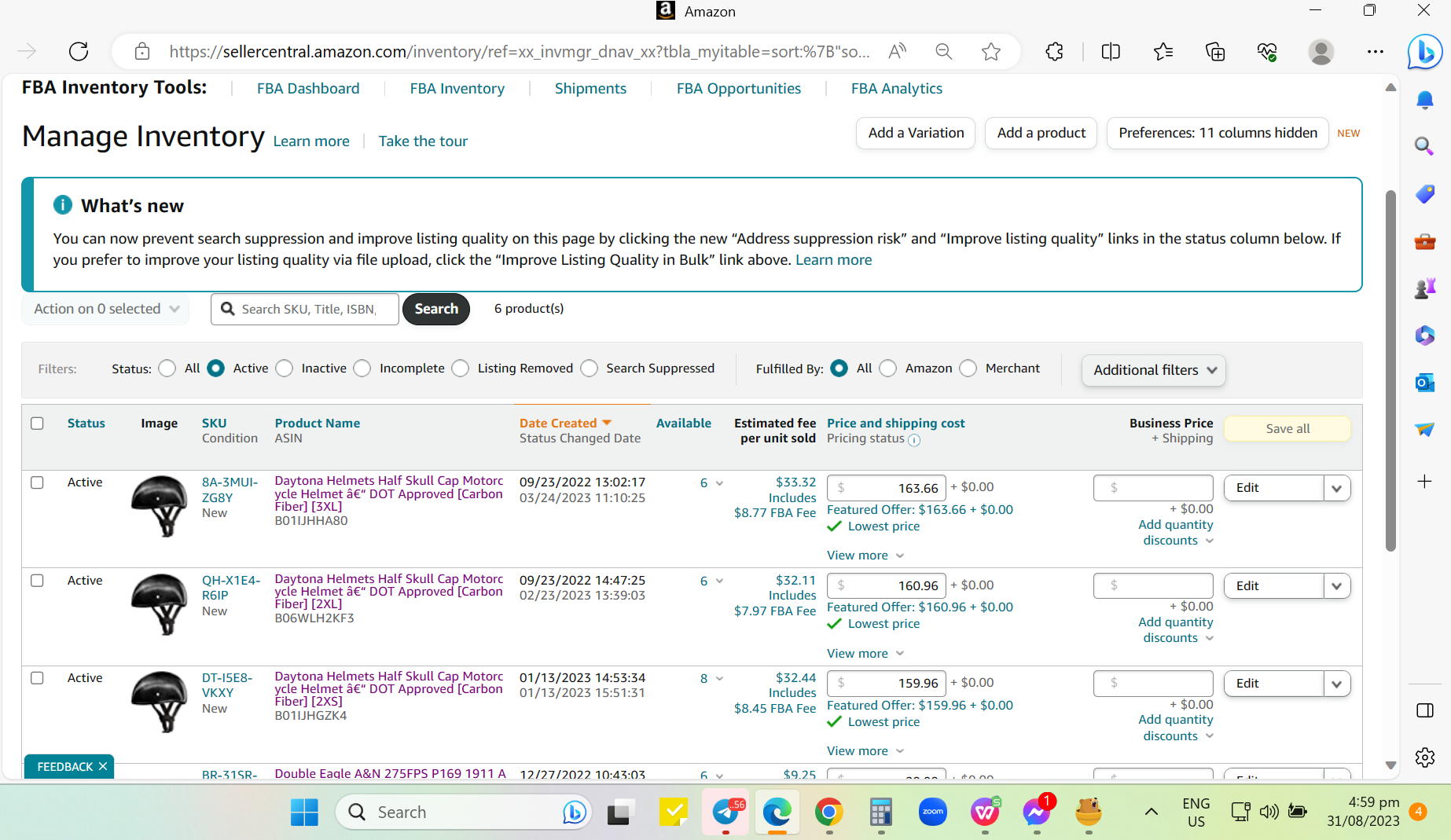Open the Action on 0 selected dropdown

click(105, 309)
